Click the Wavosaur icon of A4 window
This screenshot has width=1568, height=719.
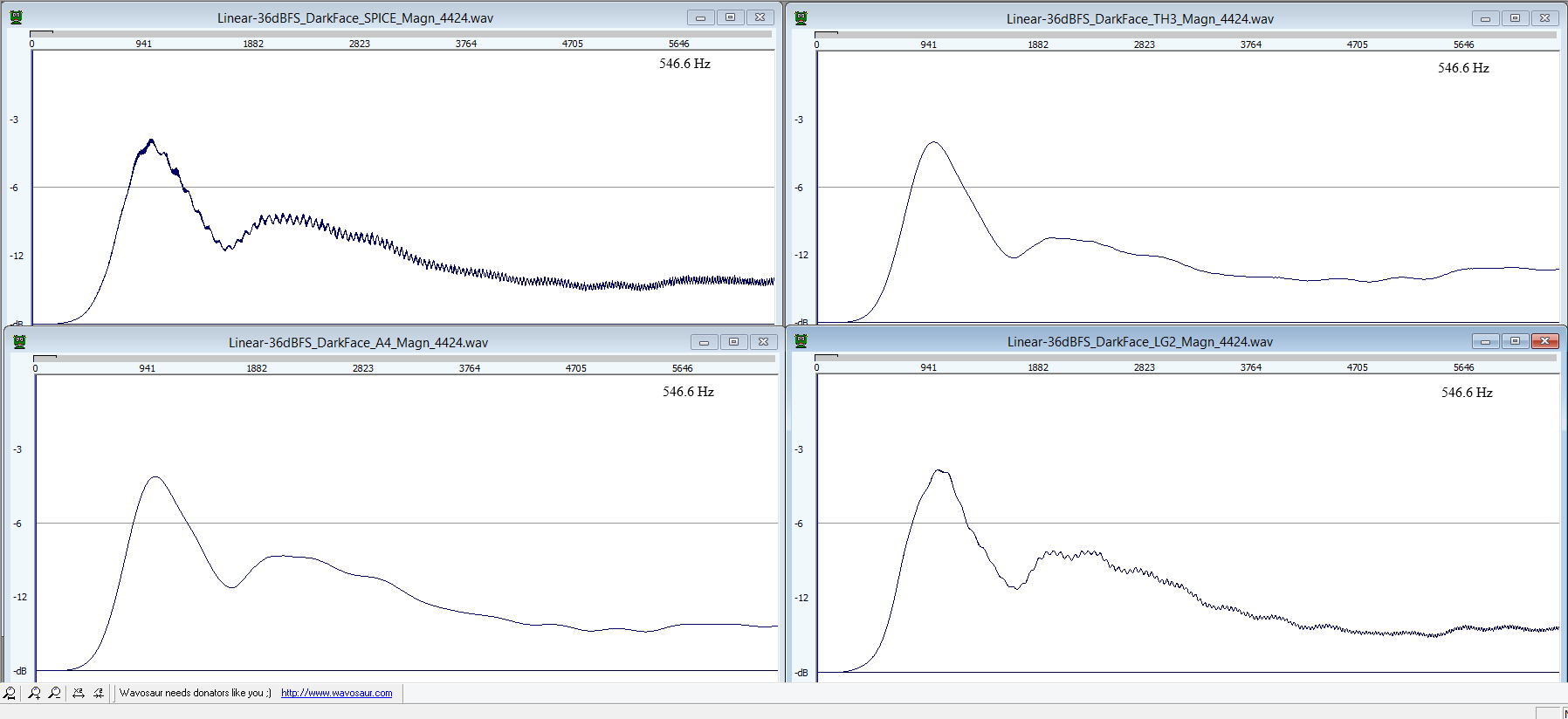tap(19, 342)
